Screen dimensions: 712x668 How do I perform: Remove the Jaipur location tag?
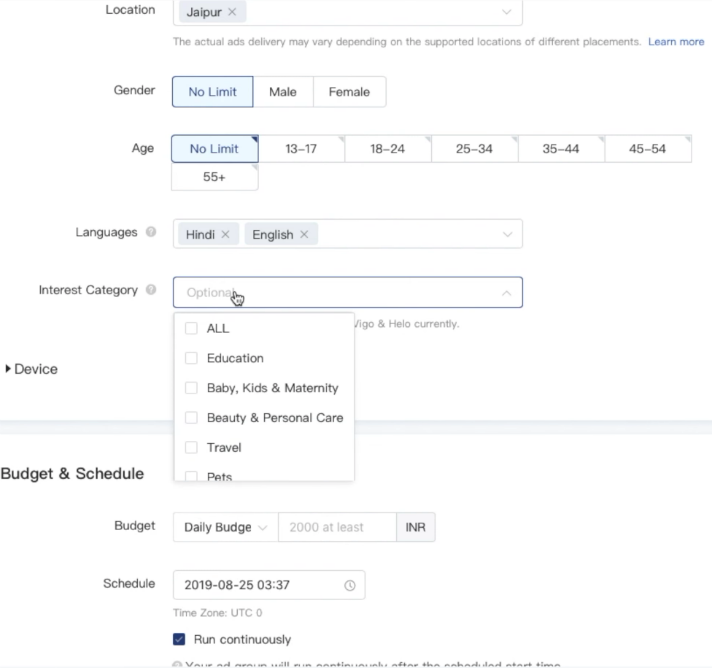pyautogui.click(x=232, y=12)
